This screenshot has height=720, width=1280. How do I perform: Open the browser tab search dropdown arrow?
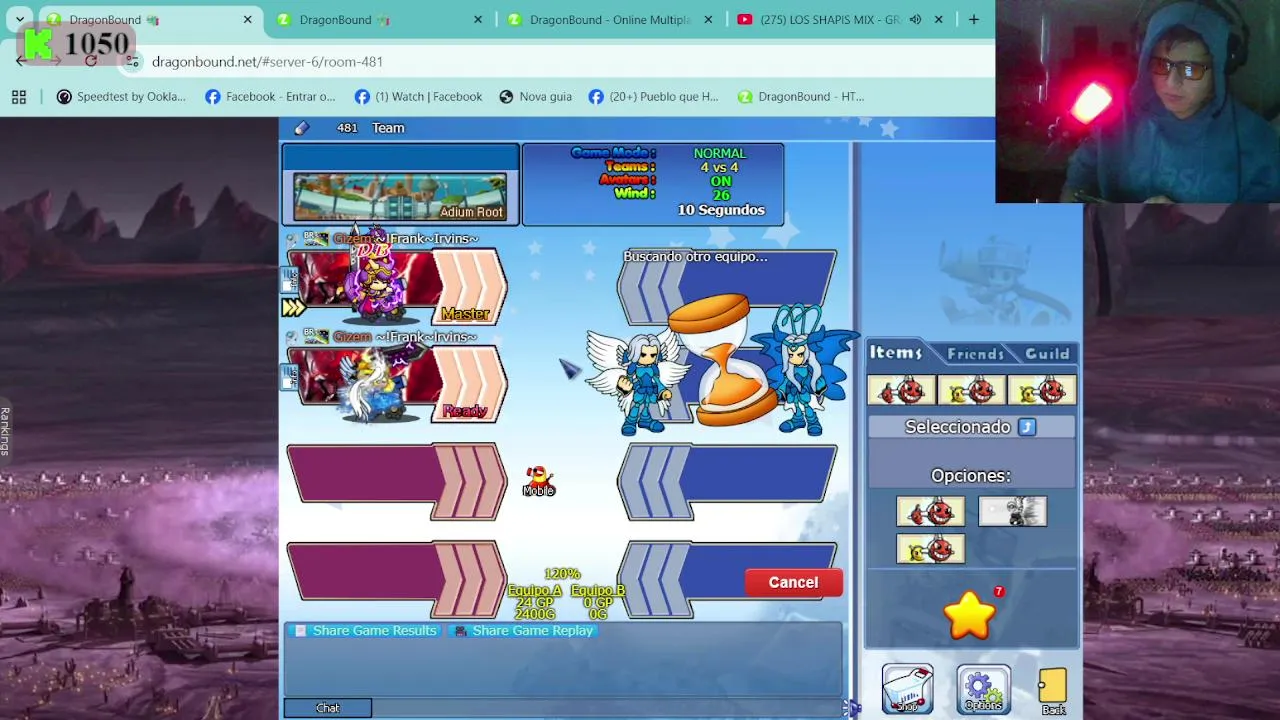click(20, 19)
